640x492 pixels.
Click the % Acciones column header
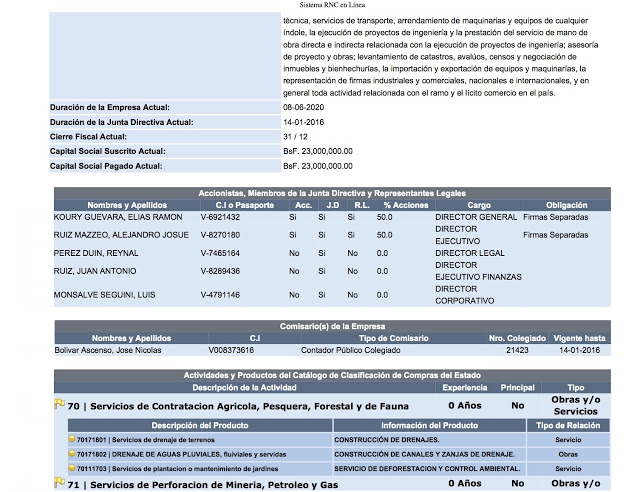pos(406,205)
